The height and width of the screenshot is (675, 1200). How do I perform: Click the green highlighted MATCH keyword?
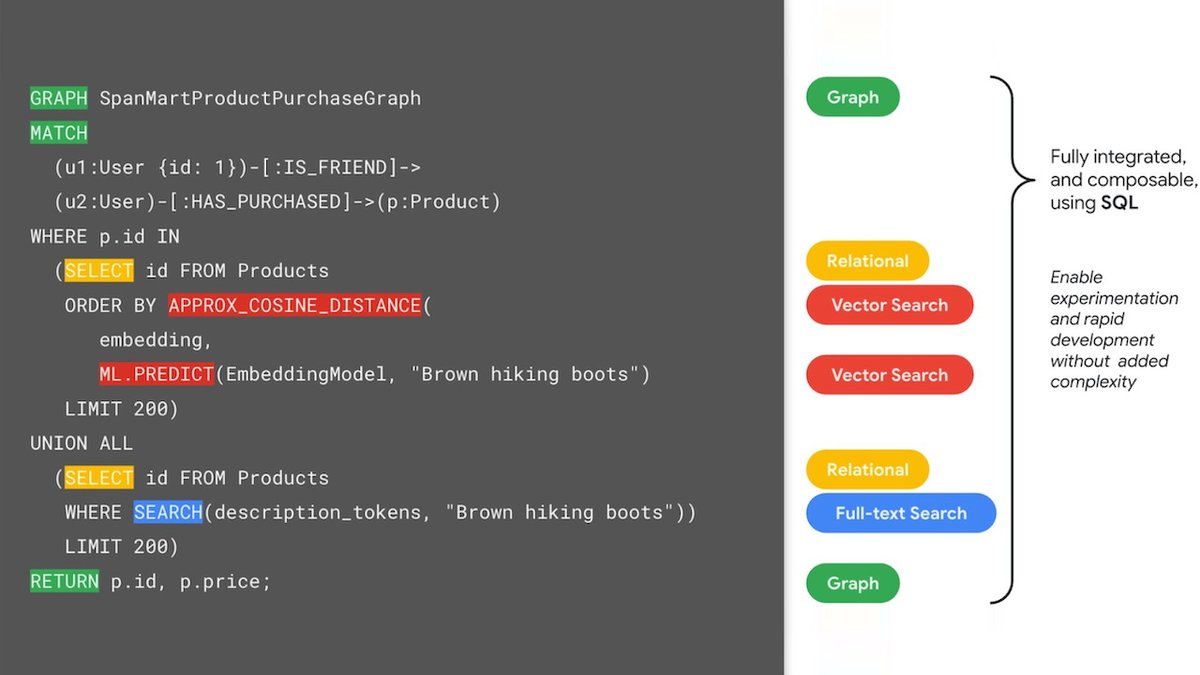pyautogui.click(x=59, y=133)
